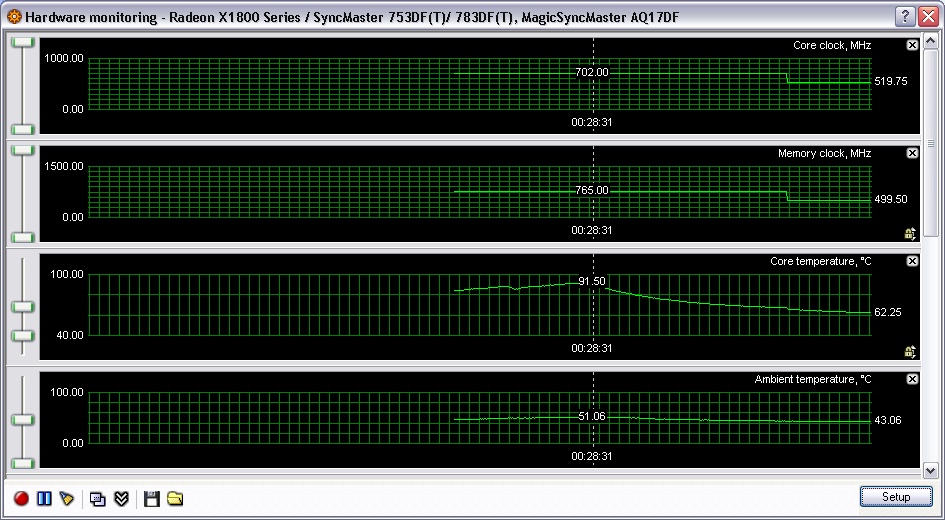Image resolution: width=945 pixels, height=520 pixels.
Task: Click the 43.06 current Ambient temperature value
Action: pyautogui.click(x=888, y=420)
